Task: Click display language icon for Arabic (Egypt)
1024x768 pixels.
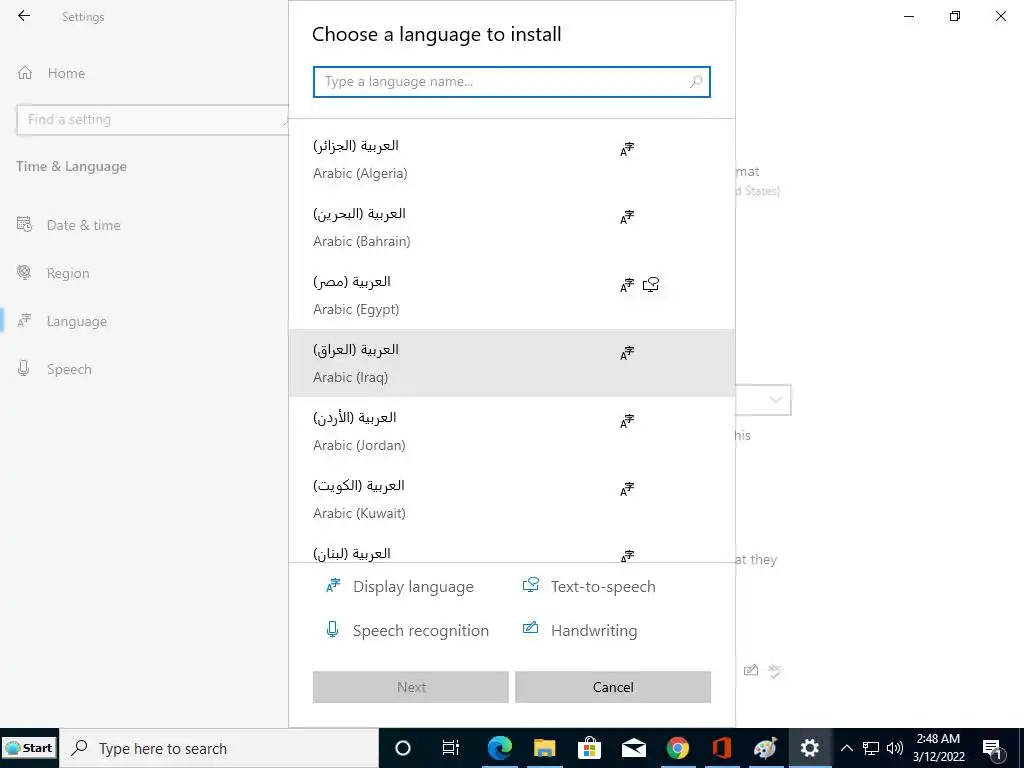Action: tap(627, 285)
